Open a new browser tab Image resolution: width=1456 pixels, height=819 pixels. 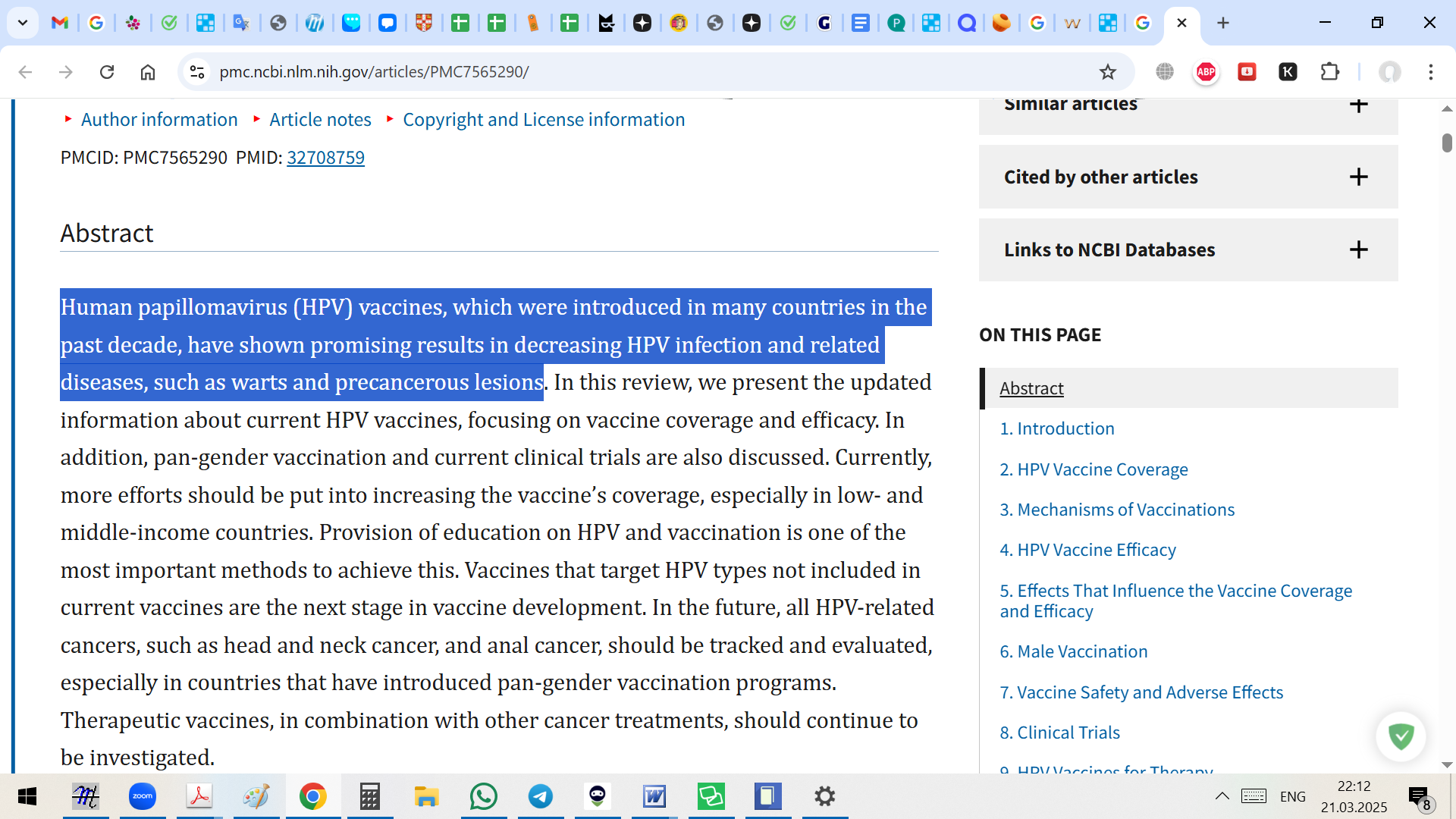click(x=1223, y=23)
